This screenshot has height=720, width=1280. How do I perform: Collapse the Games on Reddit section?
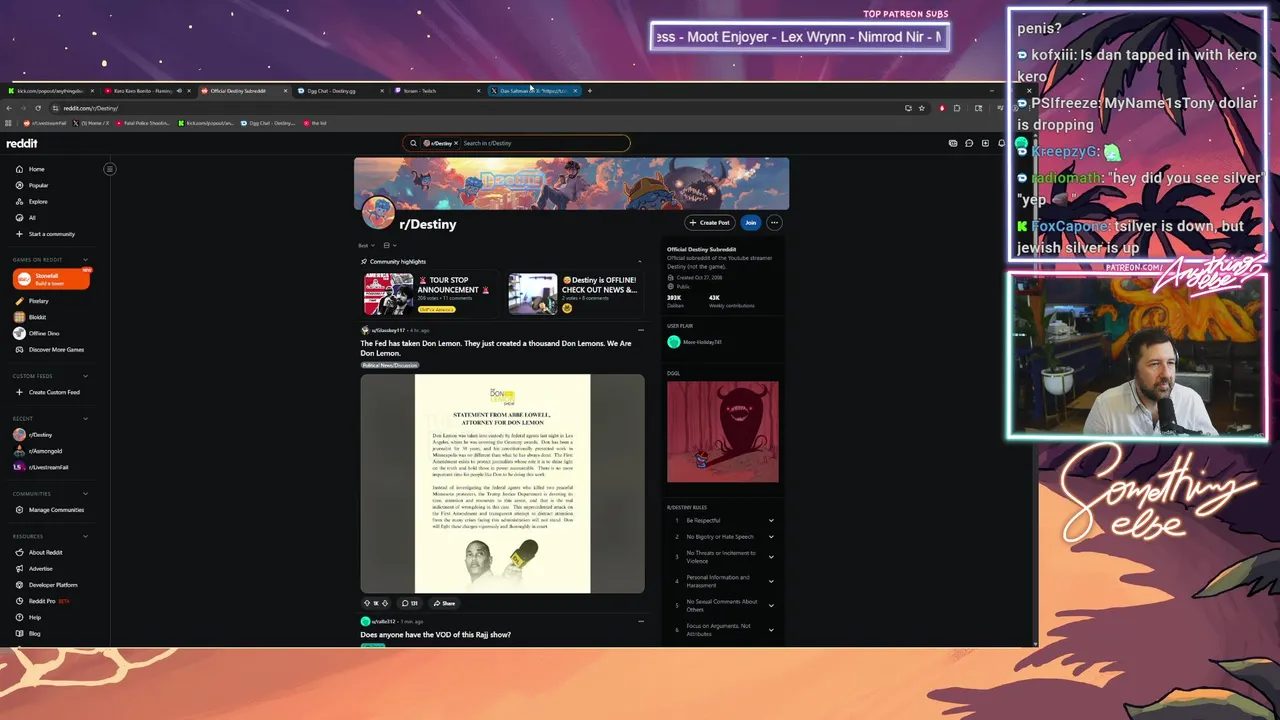[x=85, y=260]
